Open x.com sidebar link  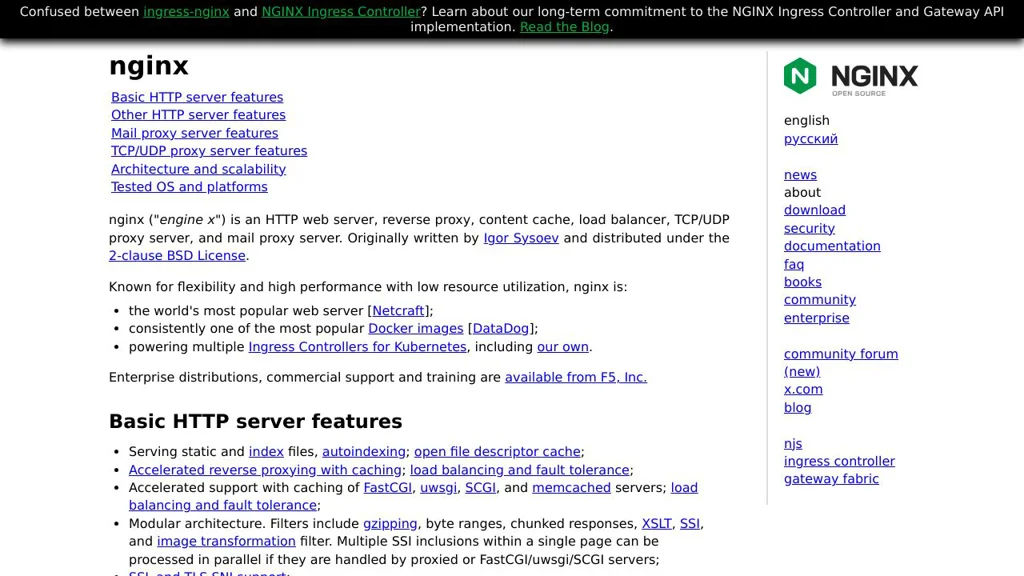coord(803,389)
